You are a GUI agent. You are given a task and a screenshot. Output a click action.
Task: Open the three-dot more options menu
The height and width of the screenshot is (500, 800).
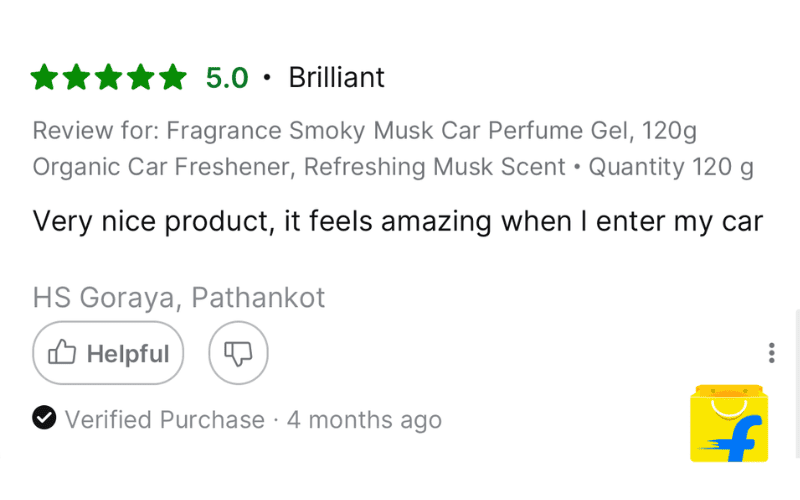tap(771, 353)
